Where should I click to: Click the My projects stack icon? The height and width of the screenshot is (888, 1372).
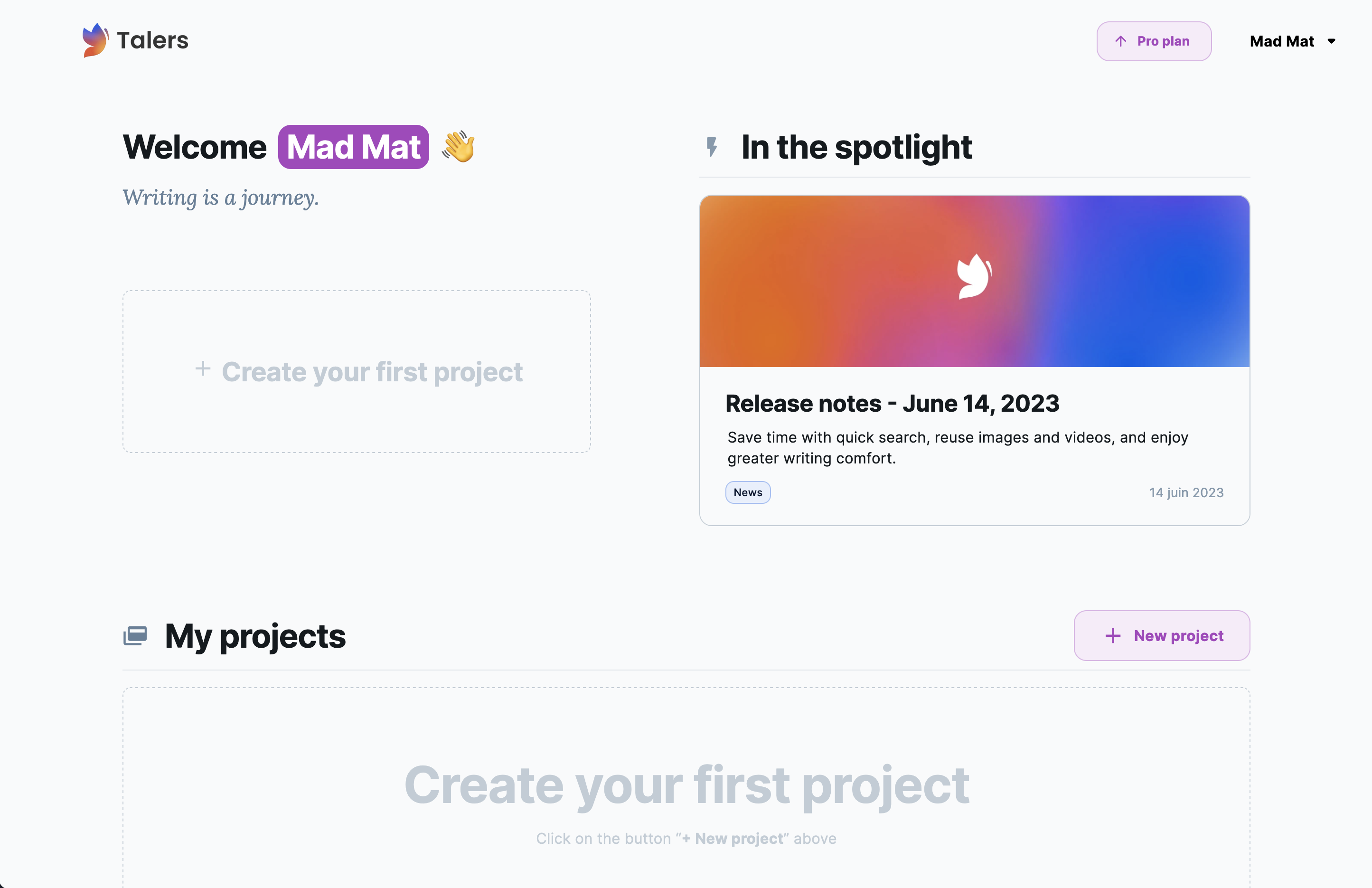(x=135, y=636)
